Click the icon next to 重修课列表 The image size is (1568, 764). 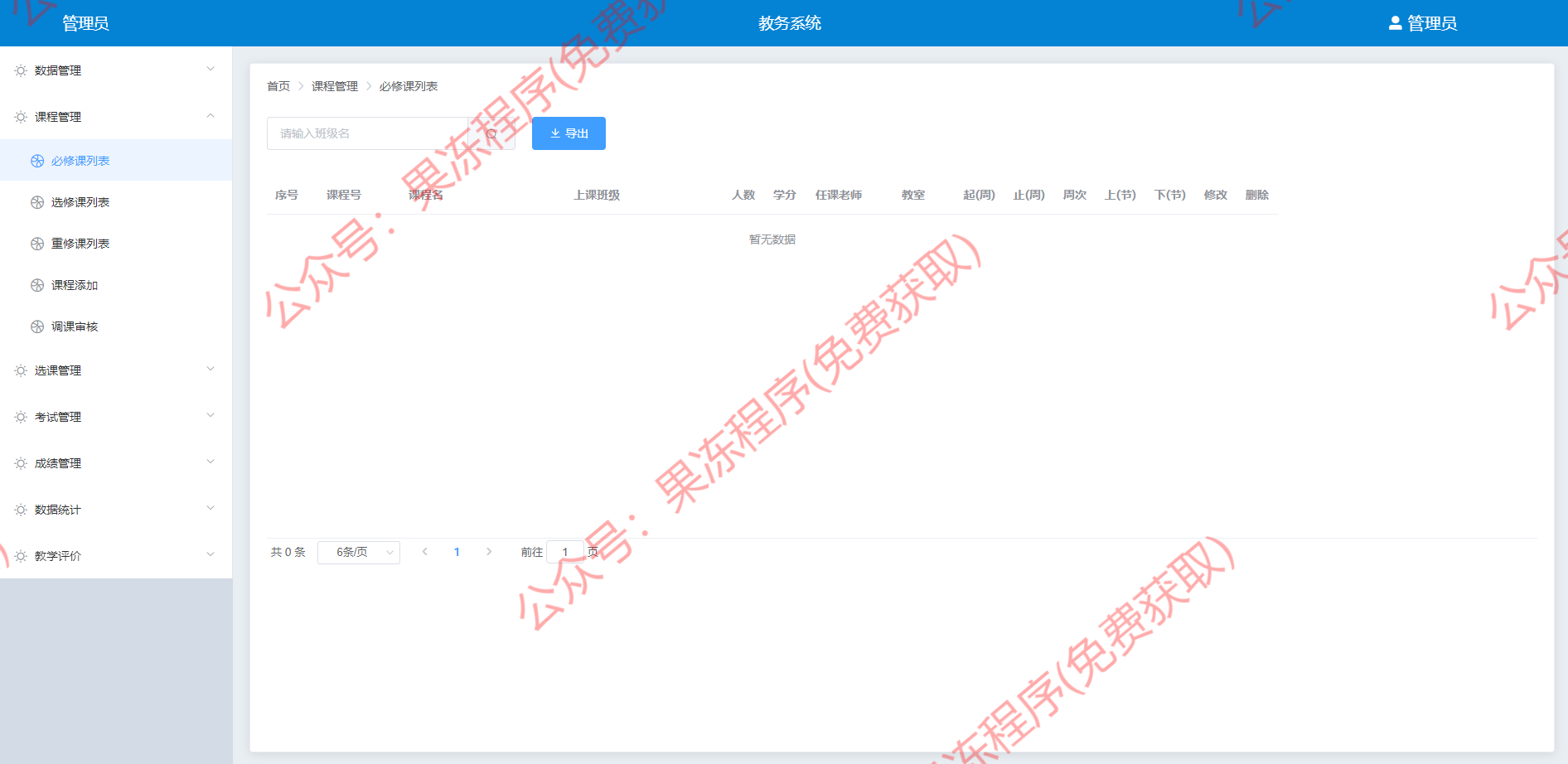pyautogui.click(x=37, y=244)
